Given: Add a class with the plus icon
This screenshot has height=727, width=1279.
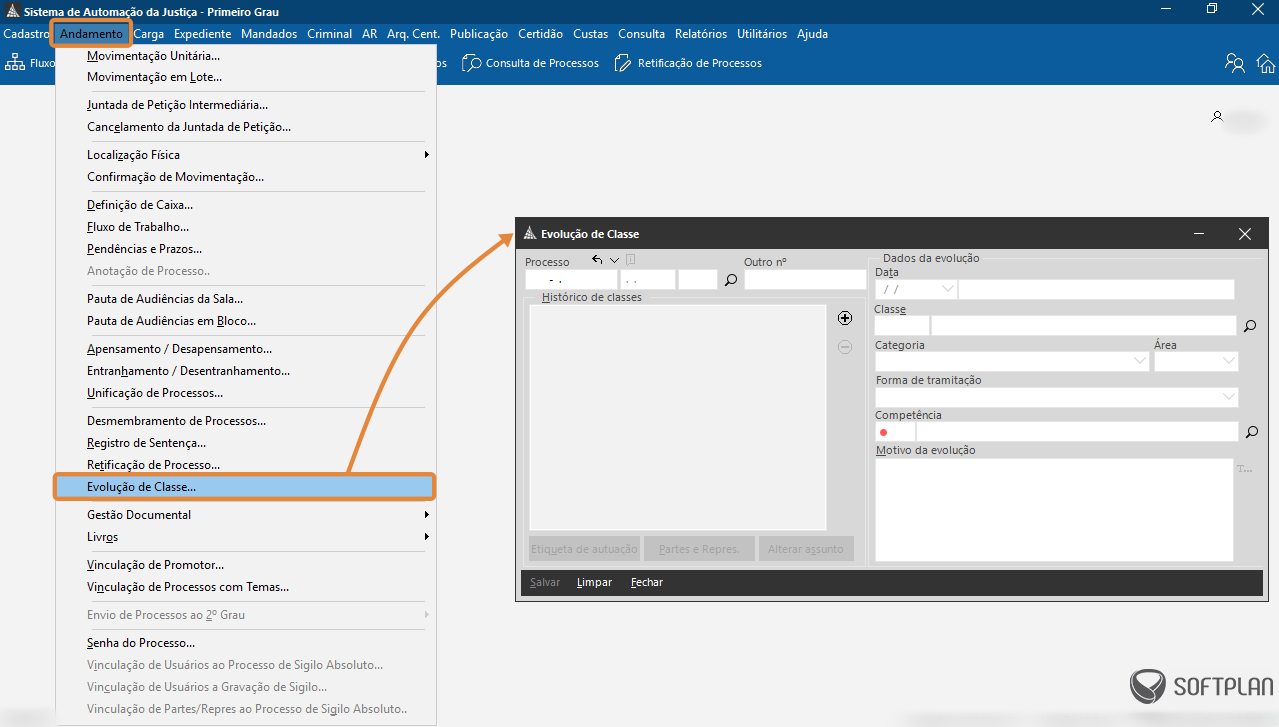Looking at the screenshot, I should tap(845, 318).
